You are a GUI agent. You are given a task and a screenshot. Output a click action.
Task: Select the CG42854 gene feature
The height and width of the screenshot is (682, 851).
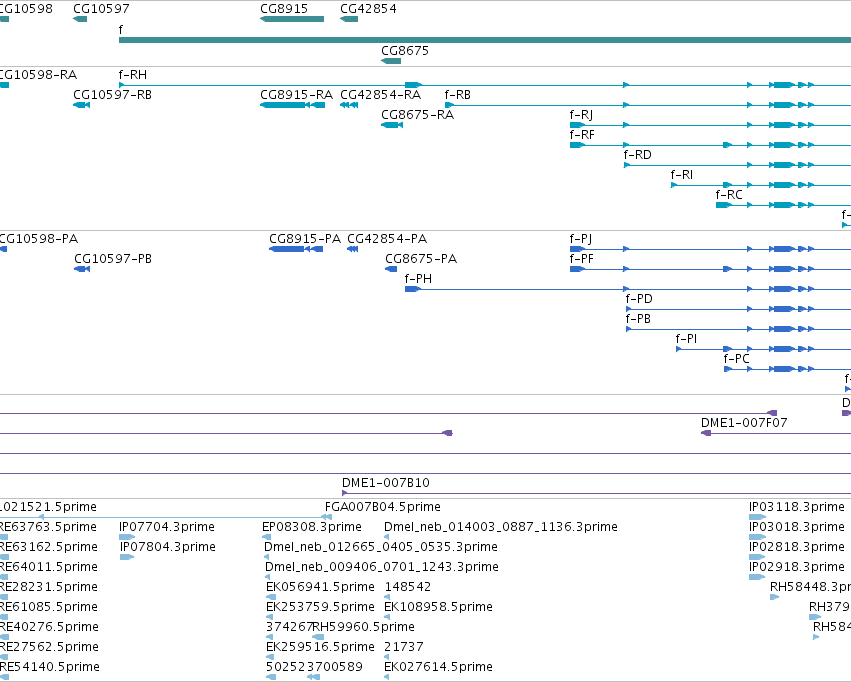pyautogui.click(x=349, y=19)
